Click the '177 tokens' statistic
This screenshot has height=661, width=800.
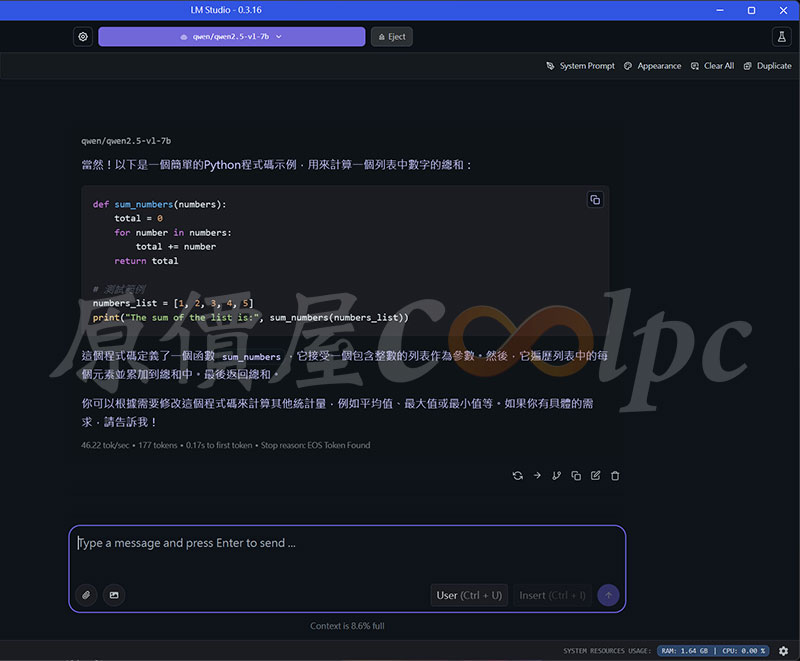coord(158,445)
